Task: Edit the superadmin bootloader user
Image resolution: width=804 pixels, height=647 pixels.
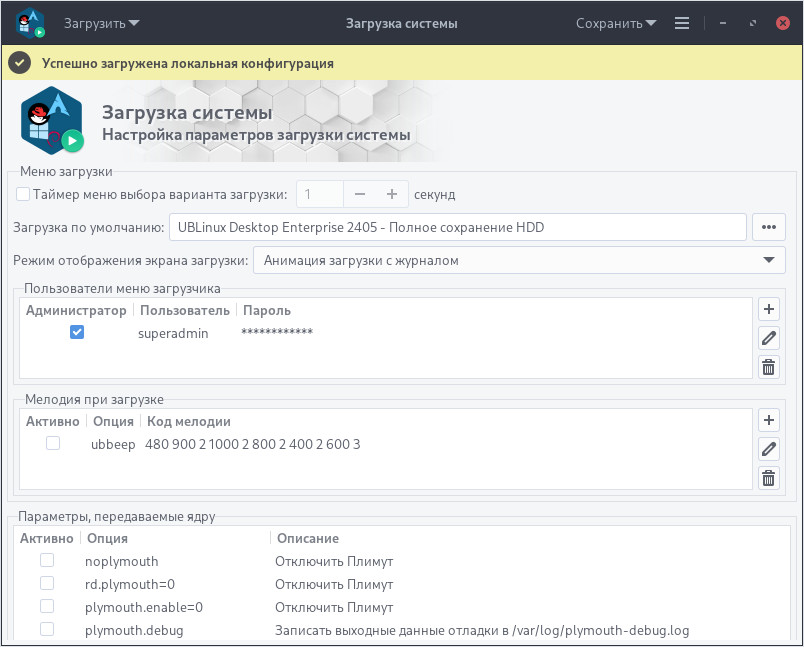Action: [768, 338]
